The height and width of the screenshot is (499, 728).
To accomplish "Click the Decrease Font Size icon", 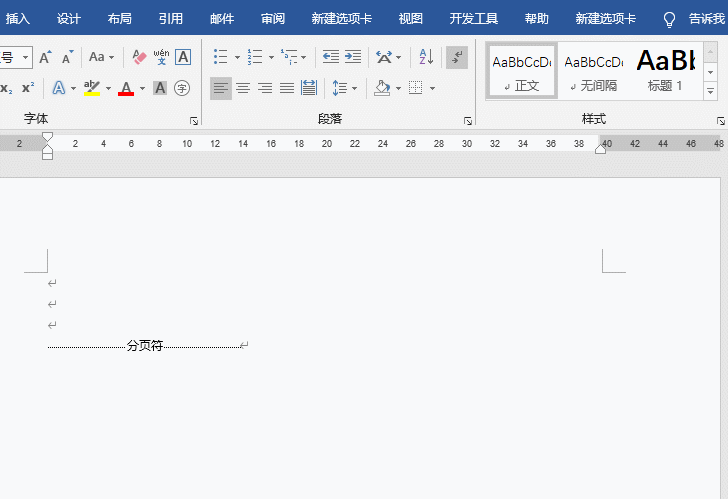I will (x=68, y=57).
